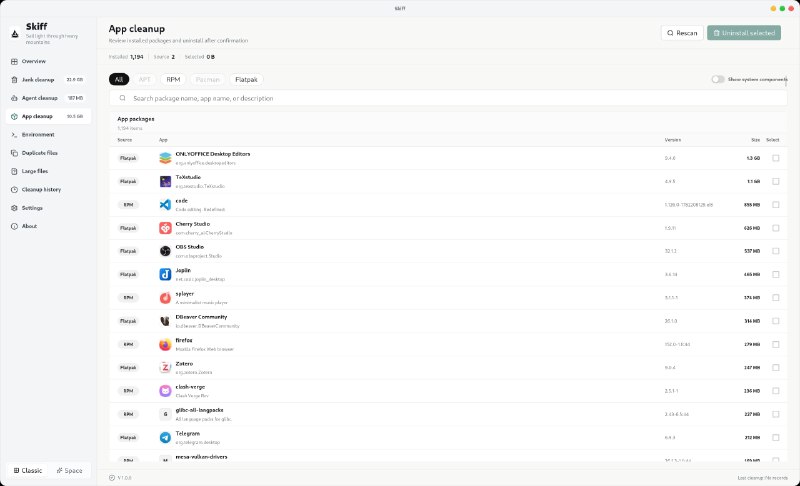The width and height of the screenshot is (800, 486).
Task: Open About info icon
Action: tap(14, 226)
